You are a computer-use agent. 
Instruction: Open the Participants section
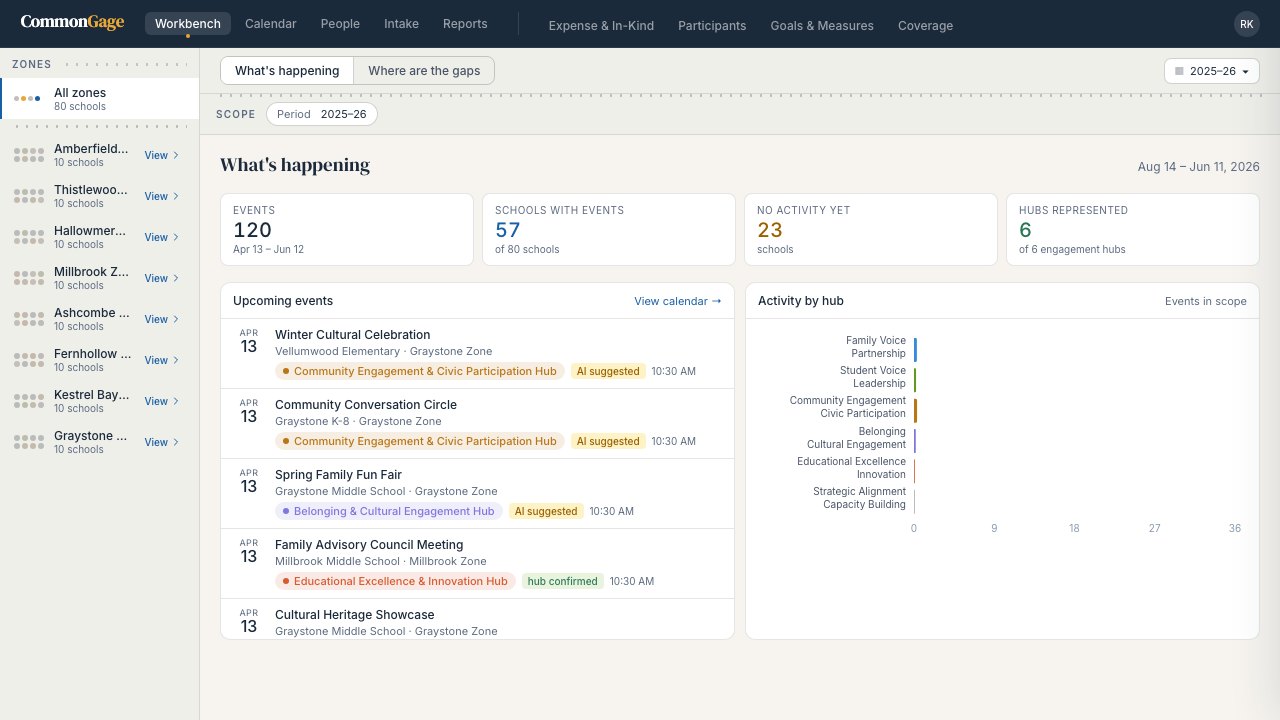point(712,26)
